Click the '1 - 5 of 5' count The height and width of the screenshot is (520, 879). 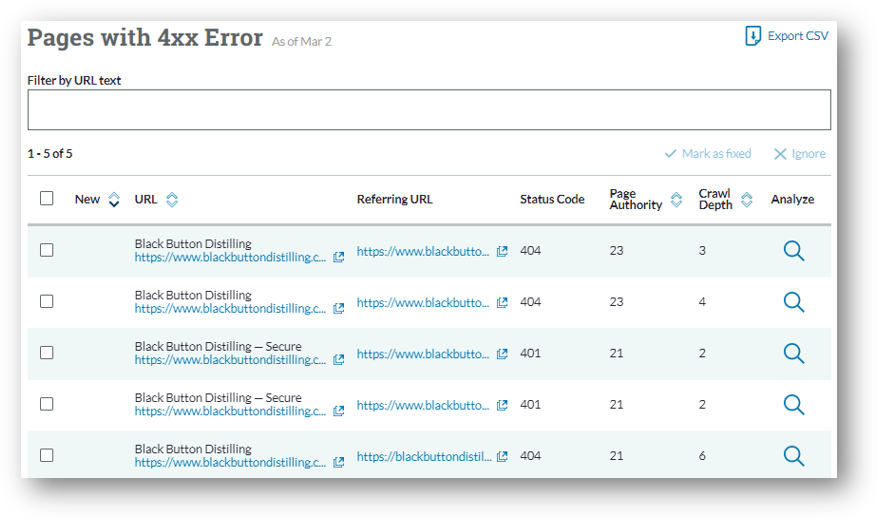(x=50, y=154)
